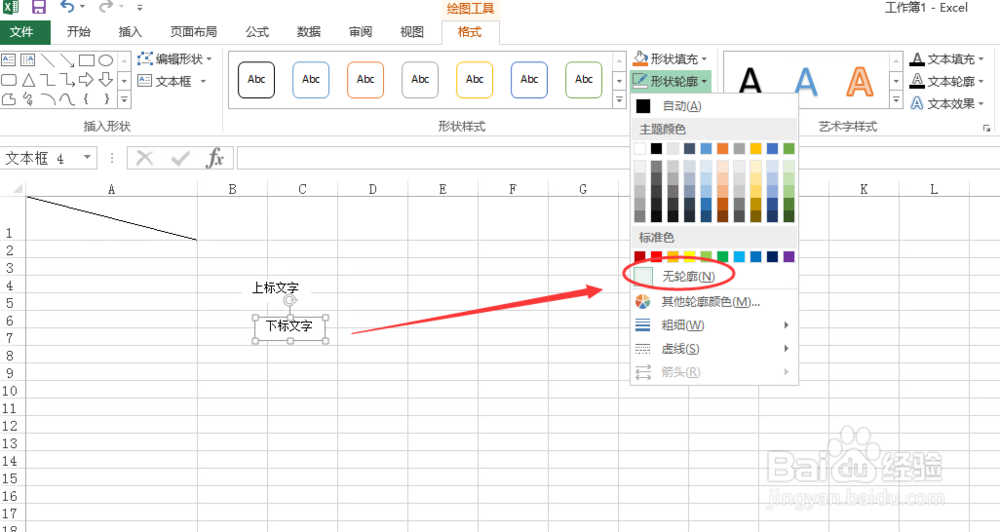1000x532 pixels.
Task: Click the insert function fx icon
Action: (x=216, y=158)
